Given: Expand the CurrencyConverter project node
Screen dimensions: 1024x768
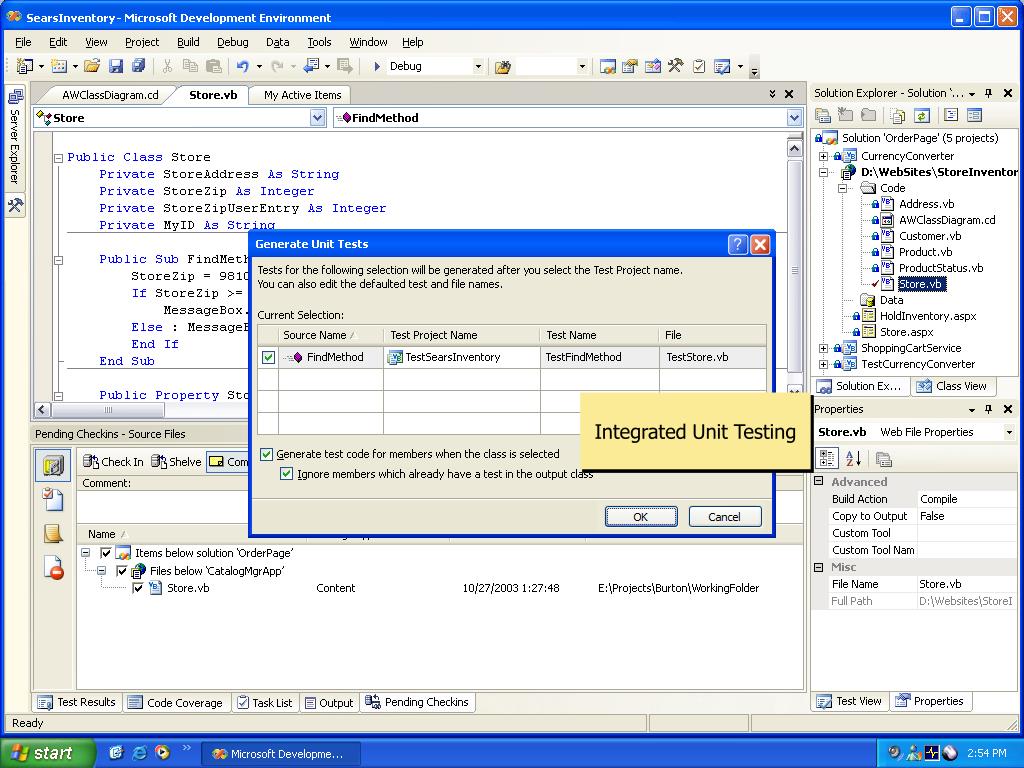Looking at the screenshot, I should [824, 156].
